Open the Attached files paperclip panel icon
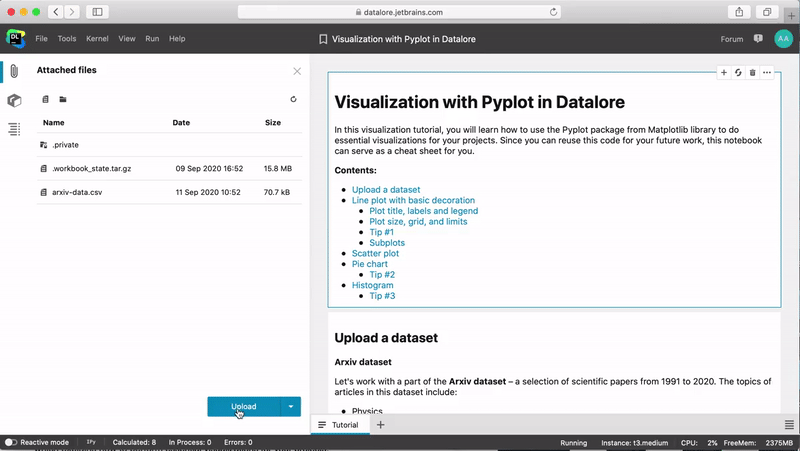This screenshot has height=451, width=800. point(14,71)
